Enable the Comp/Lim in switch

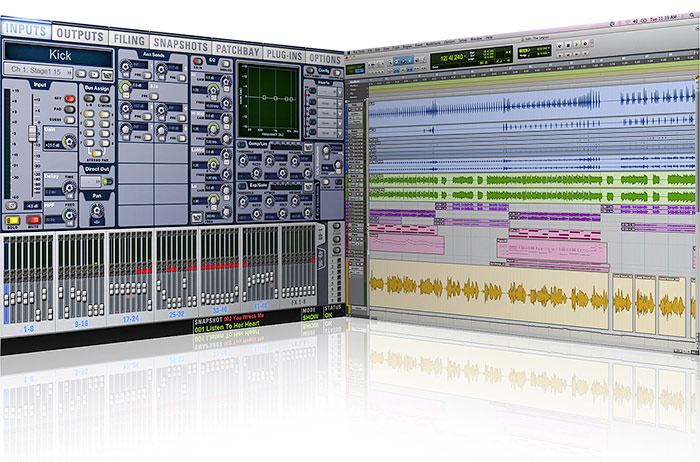242,145
